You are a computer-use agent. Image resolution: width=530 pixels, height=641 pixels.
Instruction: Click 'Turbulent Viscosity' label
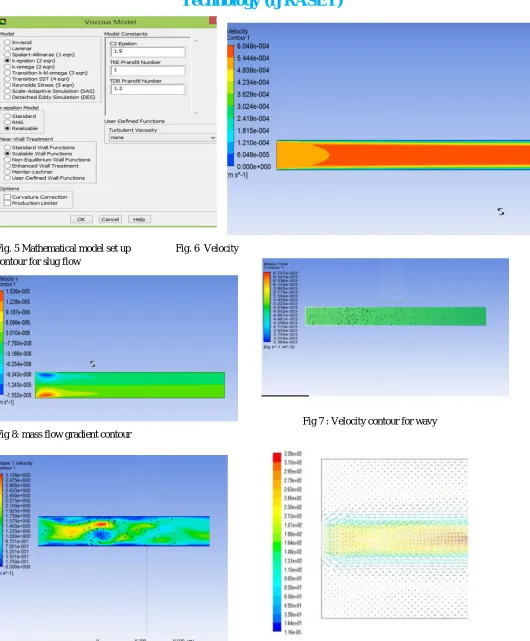[x=133, y=130]
